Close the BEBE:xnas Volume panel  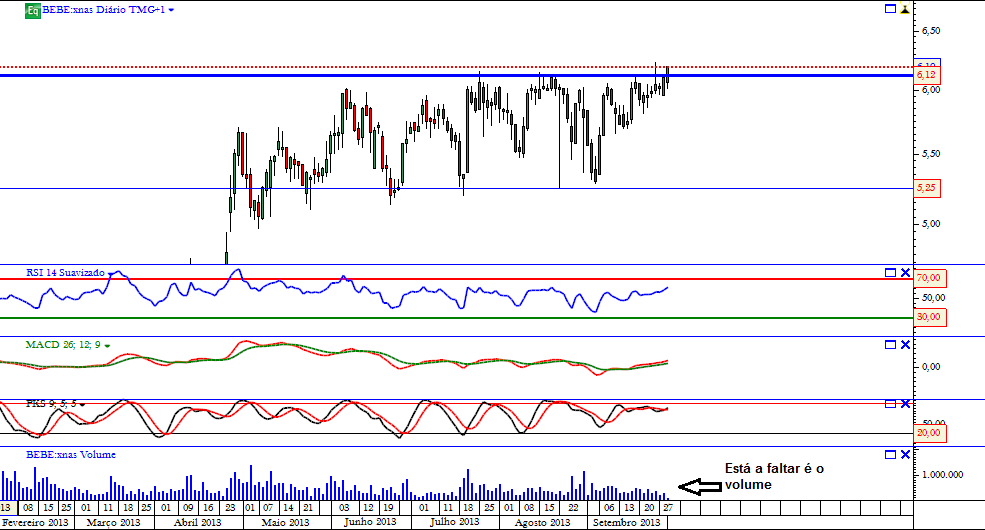(x=905, y=455)
